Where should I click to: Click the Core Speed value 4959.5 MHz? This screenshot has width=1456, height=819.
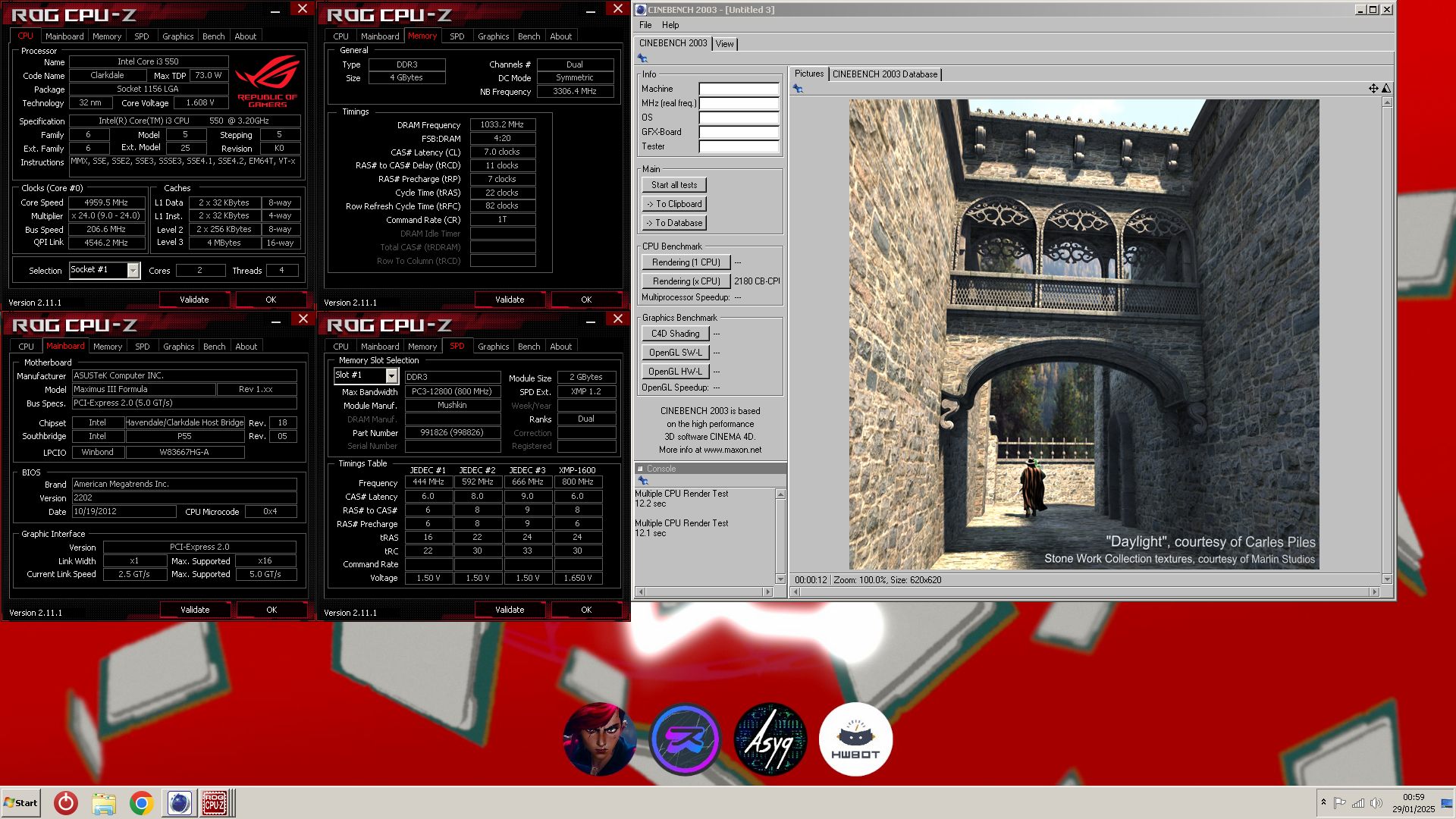[106, 202]
